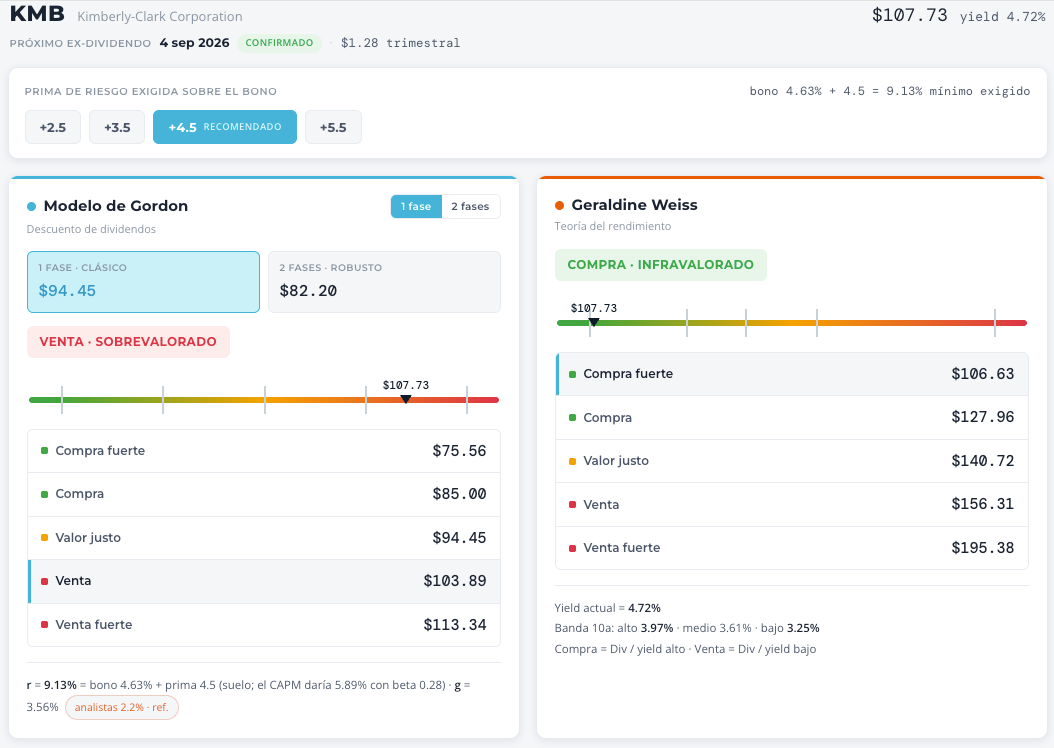Screen dimensions: 1054x748
Task: Select Weiss Compra fuerte row $106.63
Action: 792,374
